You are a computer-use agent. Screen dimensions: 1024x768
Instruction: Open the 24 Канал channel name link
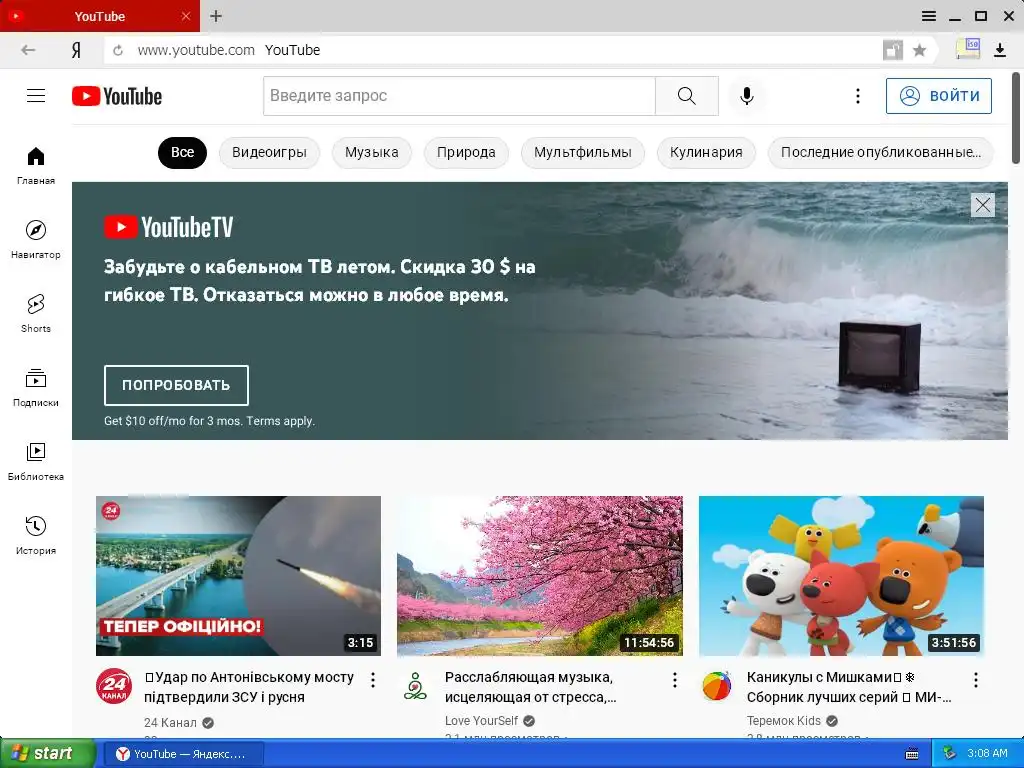(x=170, y=723)
